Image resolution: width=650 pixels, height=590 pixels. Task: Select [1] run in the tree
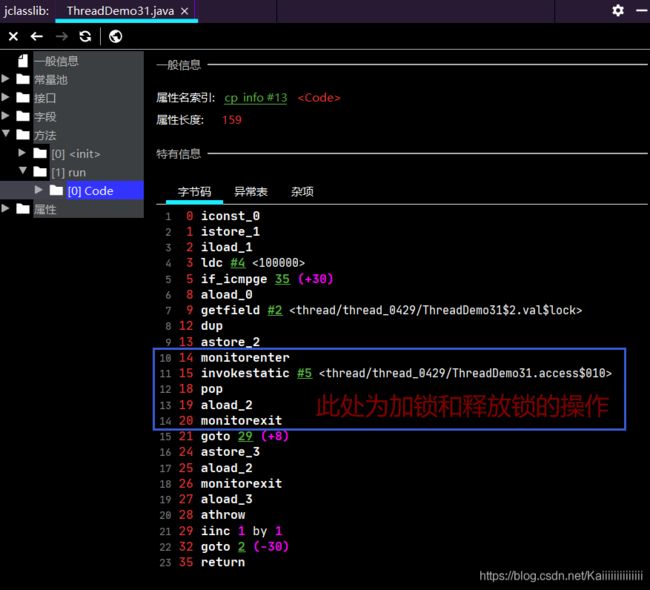[x=69, y=172]
